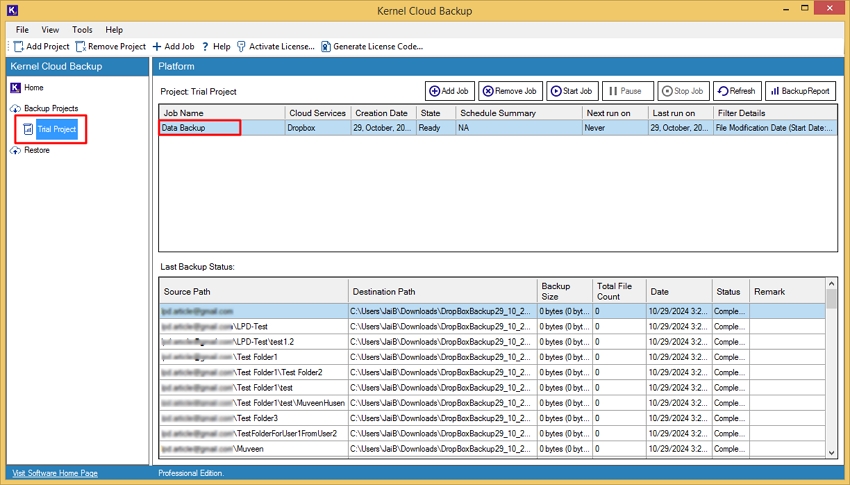Screen dimensions: 850x485
Task: Open the Visit Software Home Page link
Action: (x=55, y=473)
